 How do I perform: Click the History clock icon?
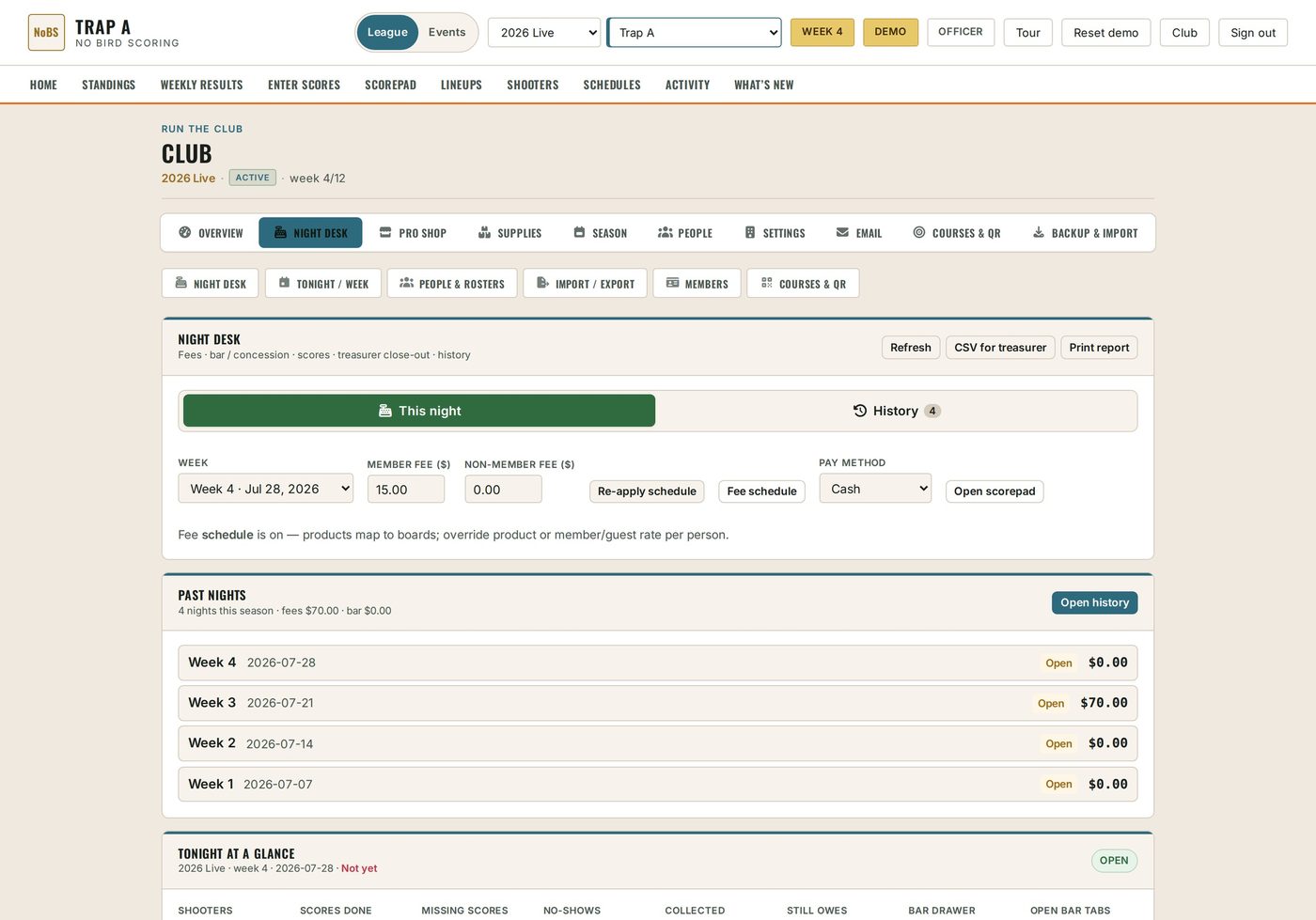859,411
